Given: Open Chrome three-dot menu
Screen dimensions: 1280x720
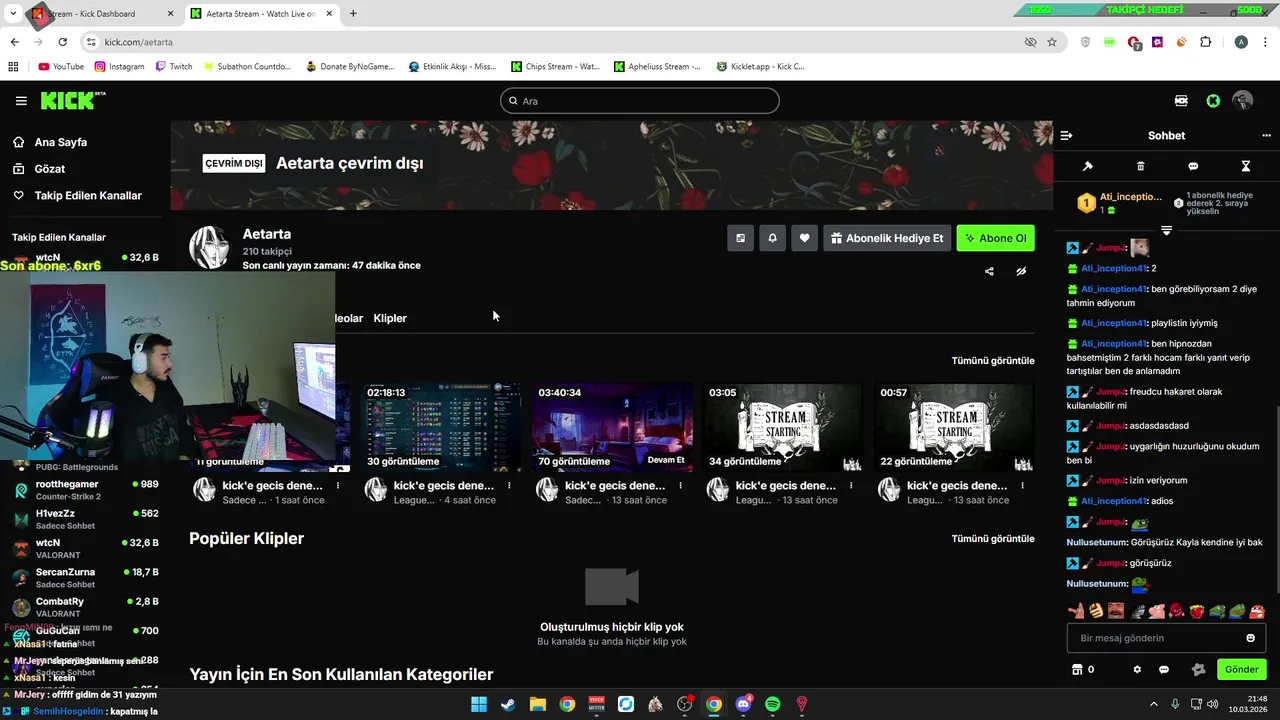Looking at the screenshot, I should click(1266, 42).
